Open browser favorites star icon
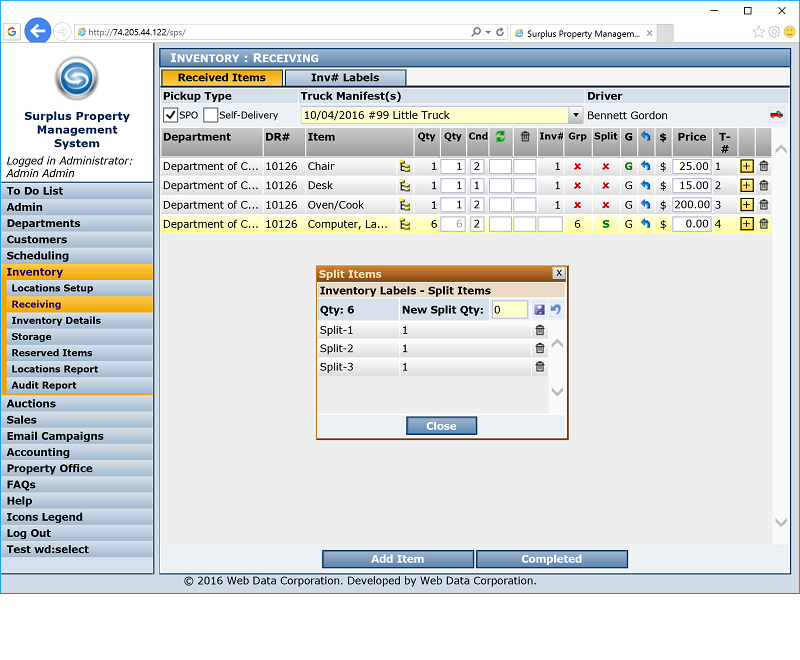The height and width of the screenshot is (660, 800). pyautogui.click(x=758, y=32)
